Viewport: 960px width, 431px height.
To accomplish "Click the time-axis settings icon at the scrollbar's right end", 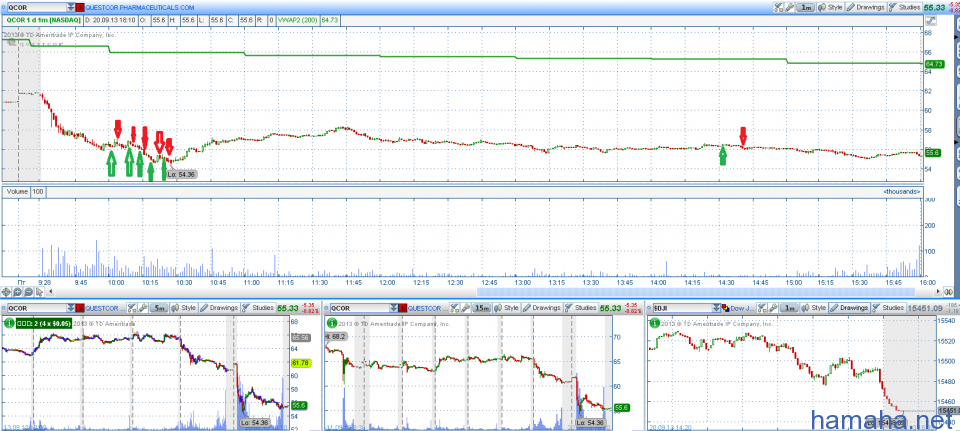I will 949,291.
